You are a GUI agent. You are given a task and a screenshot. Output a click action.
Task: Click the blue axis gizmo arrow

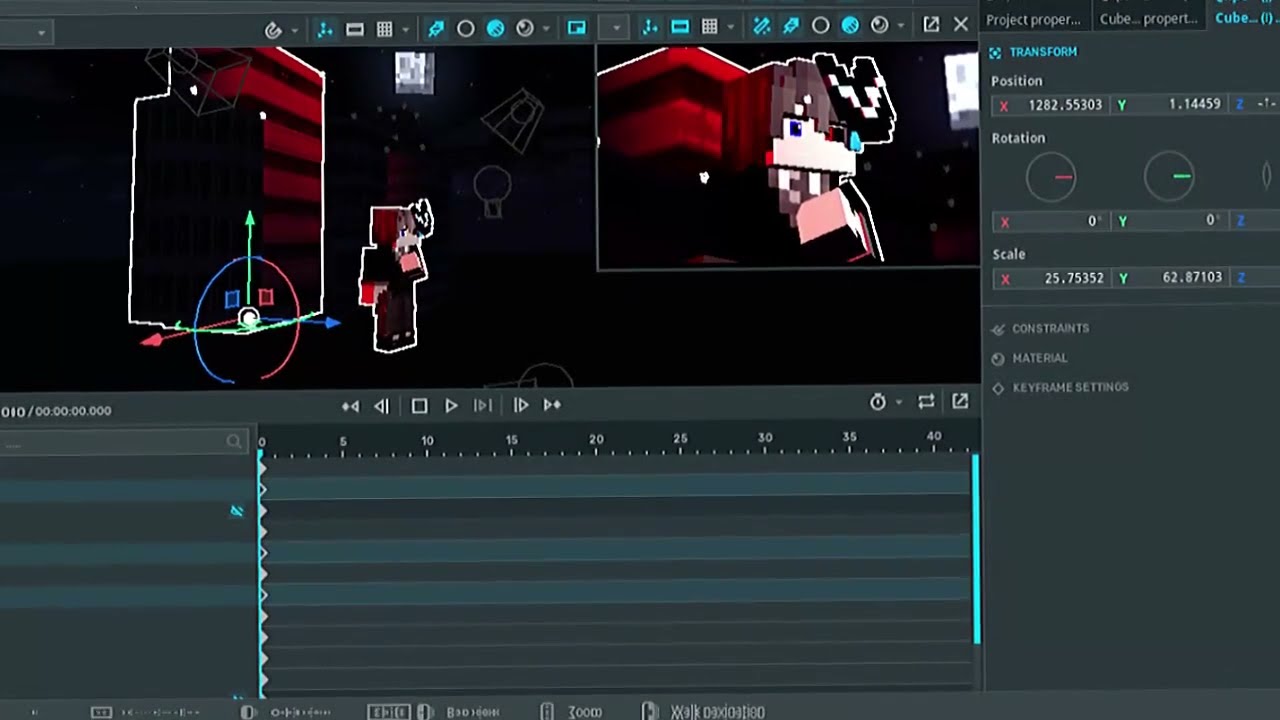(x=331, y=322)
